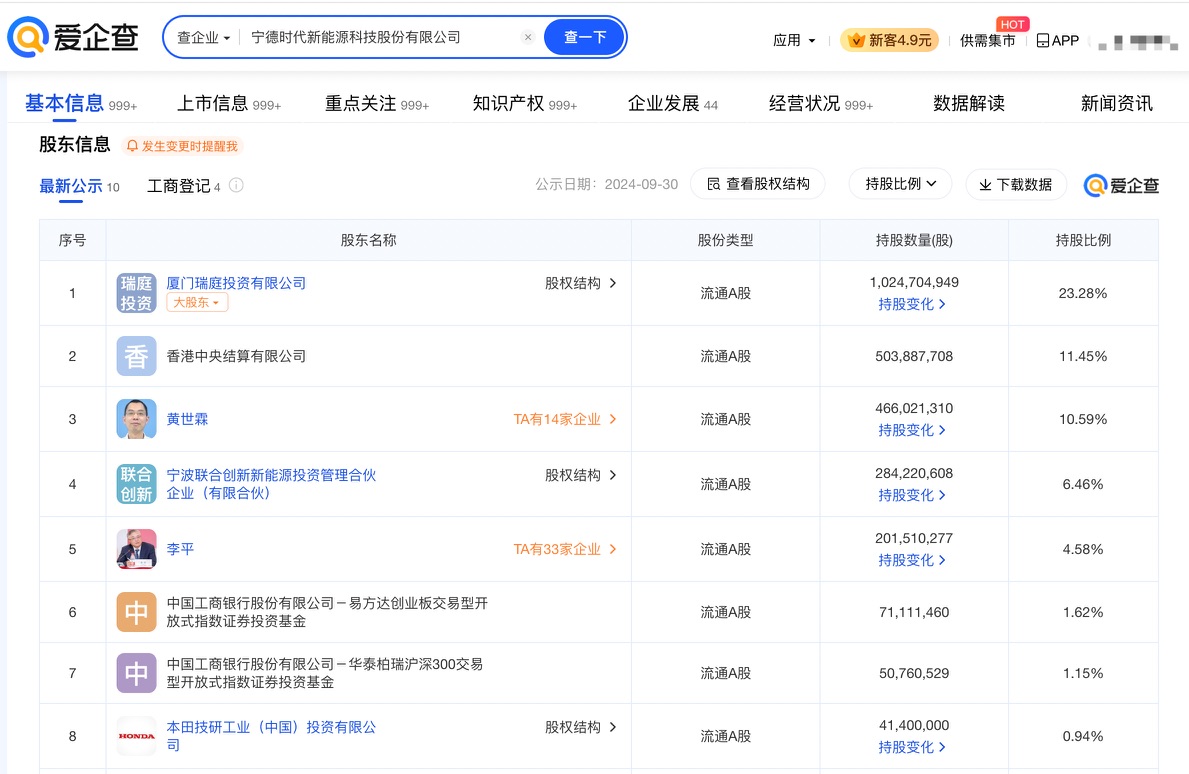This screenshot has width=1189, height=774.
Task: Open the 数据解读 tab
Action: click(968, 103)
